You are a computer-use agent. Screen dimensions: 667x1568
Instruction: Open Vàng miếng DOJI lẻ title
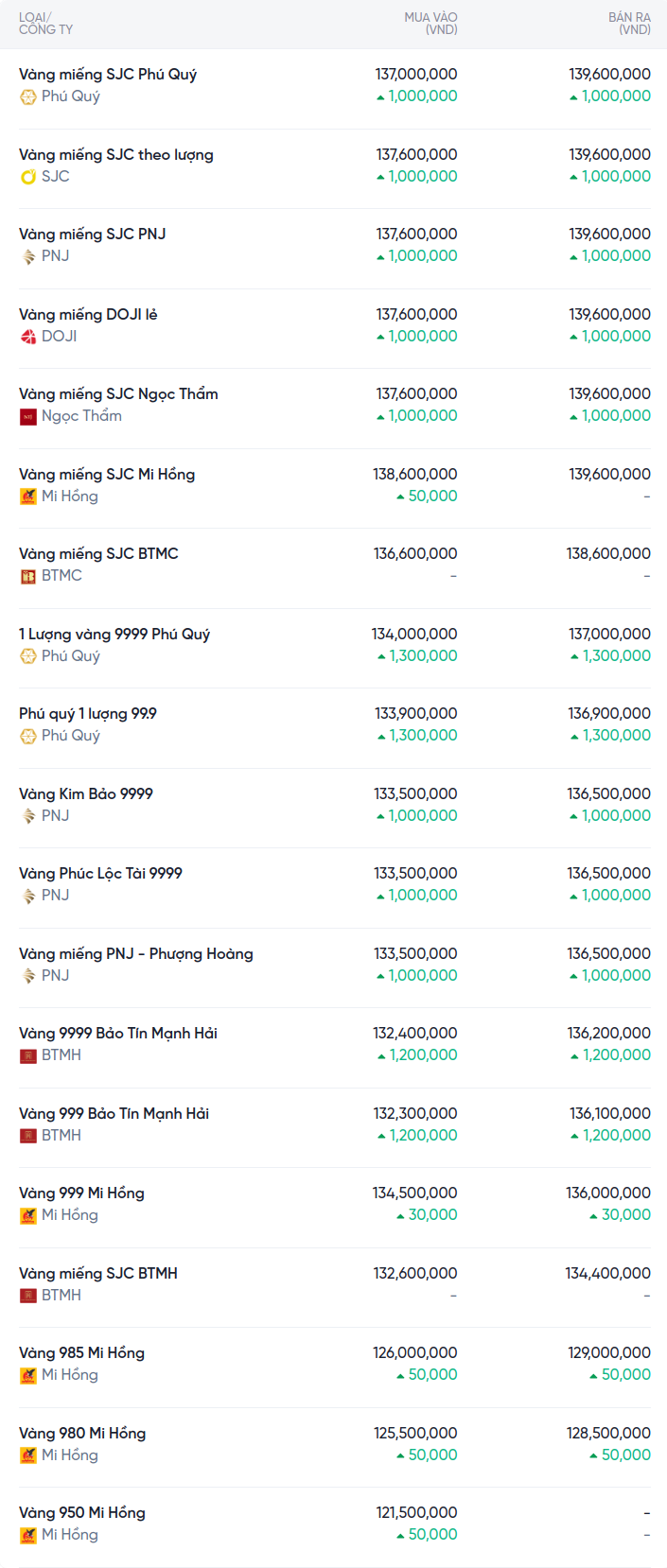click(88, 314)
